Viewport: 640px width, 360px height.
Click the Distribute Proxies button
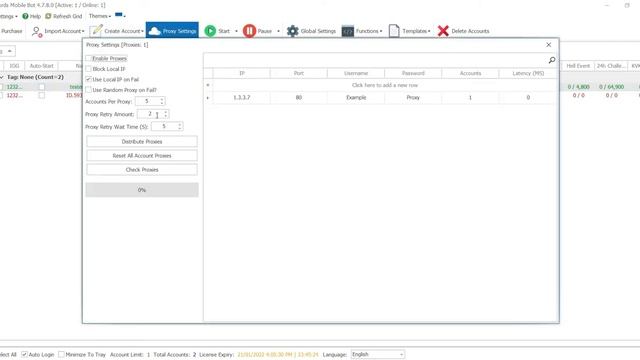142,142
